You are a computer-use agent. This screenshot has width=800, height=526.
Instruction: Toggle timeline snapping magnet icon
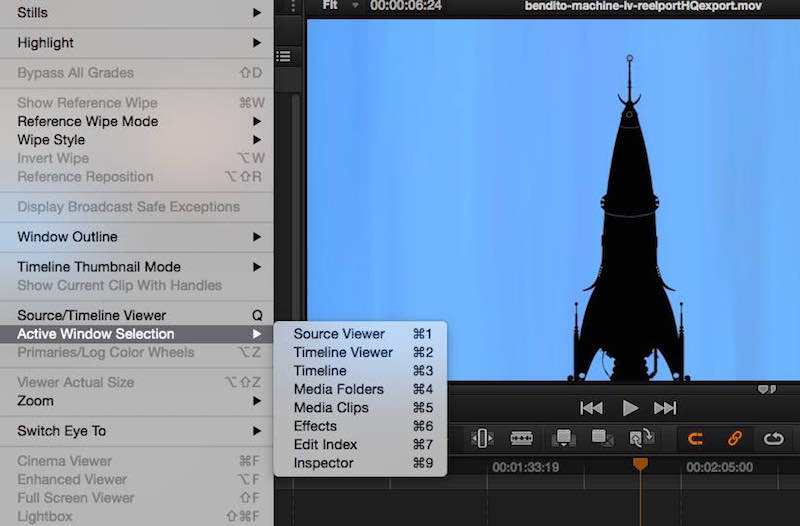[695, 439]
